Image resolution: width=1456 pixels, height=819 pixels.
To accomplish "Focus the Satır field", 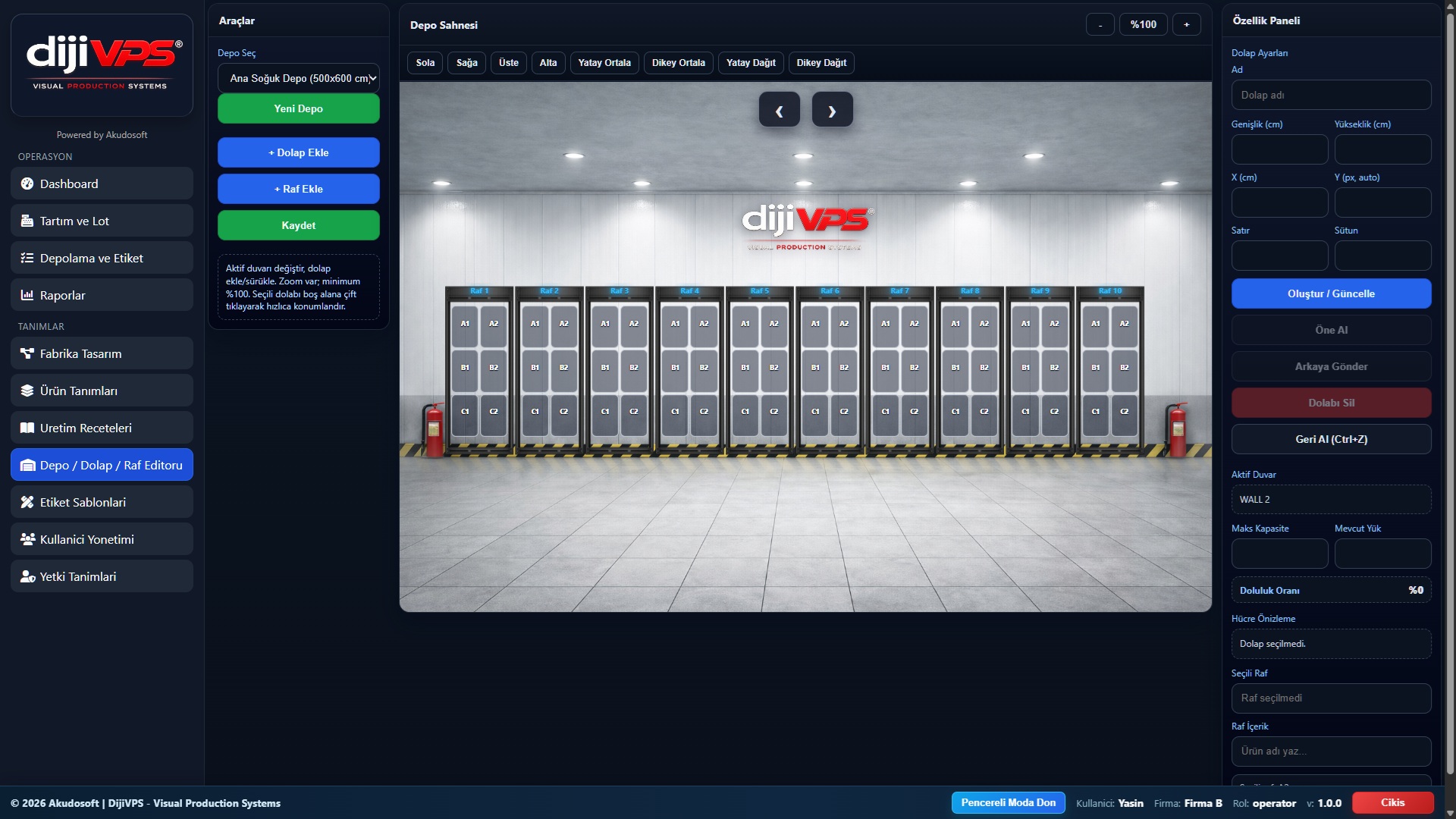I will [x=1280, y=256].
